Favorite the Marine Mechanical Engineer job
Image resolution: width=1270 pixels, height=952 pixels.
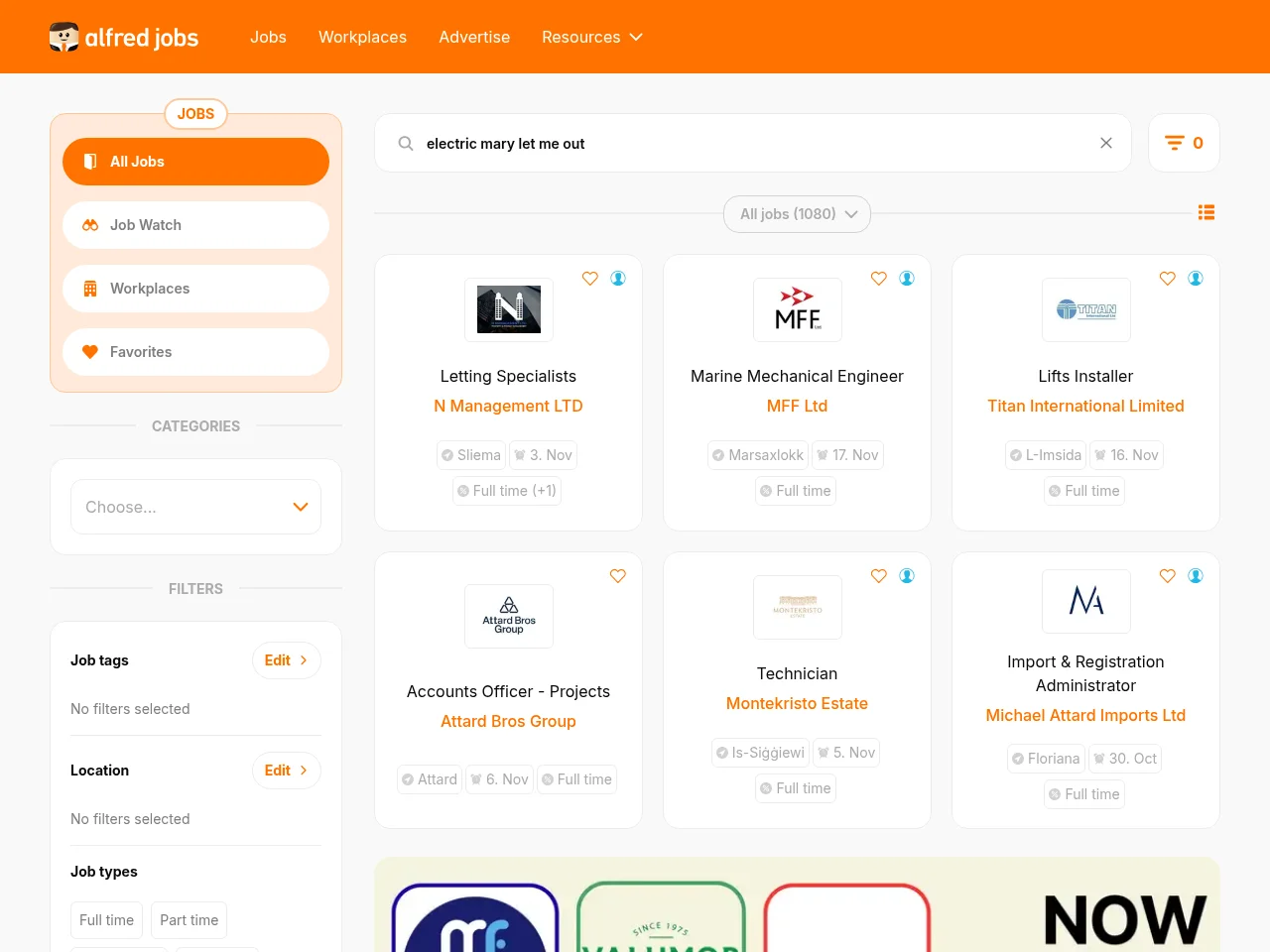point(879,279)
